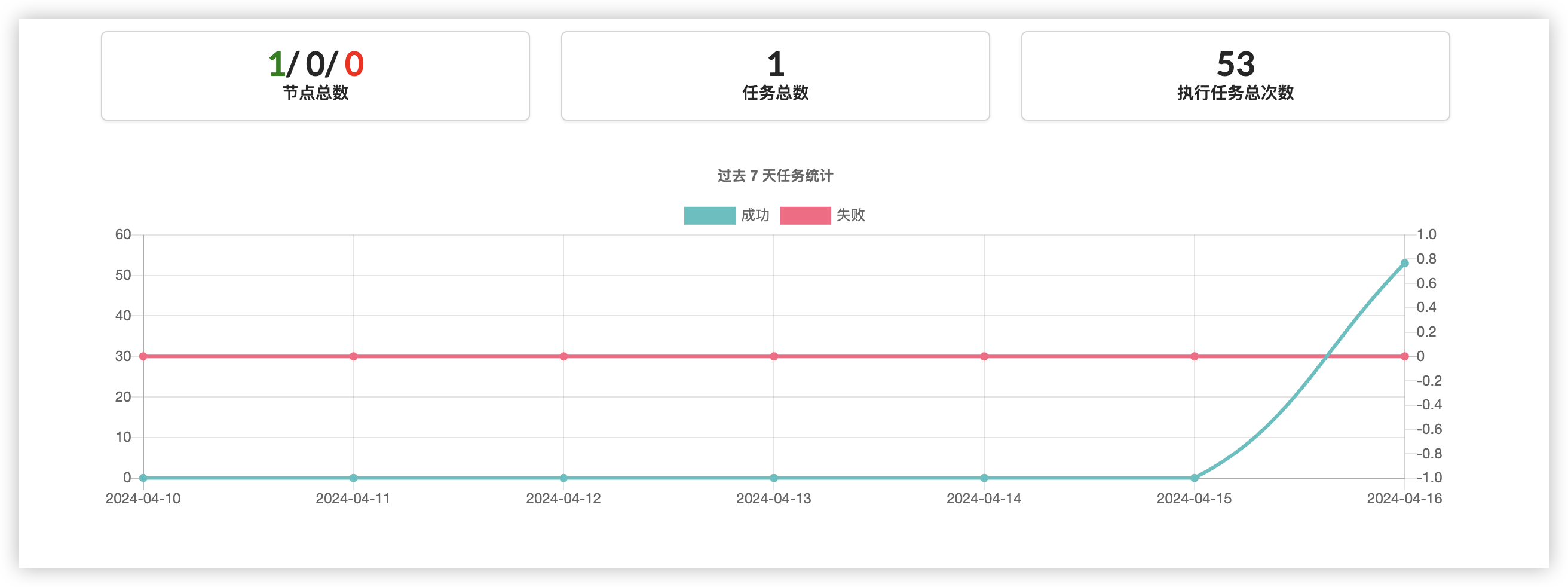Click the x-axis label 2024-04-13
The image size is (1568, 587).
coord(774,499)
